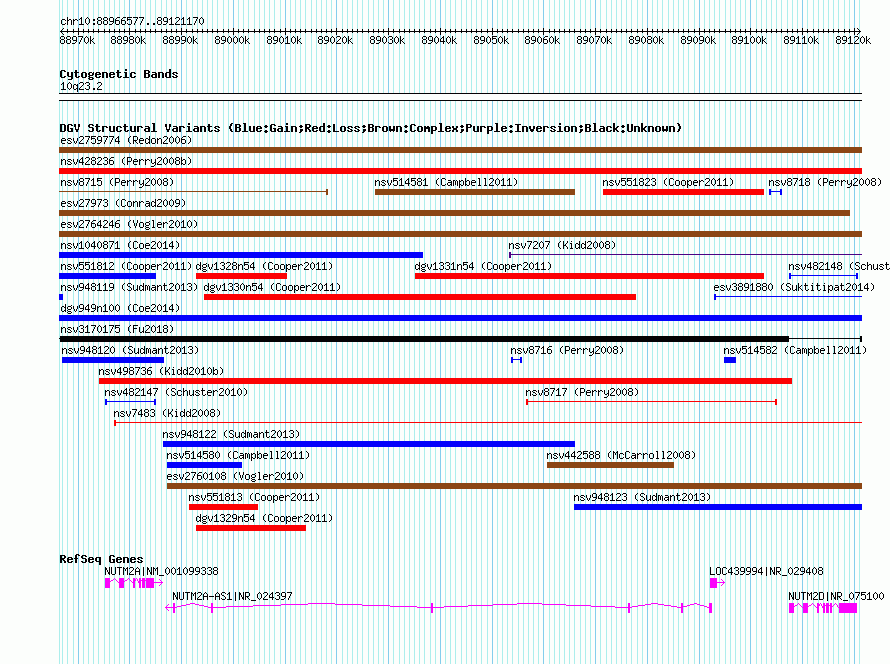Open the nsv948120 (Sudmant2013) blue bar

tap(113, 360)
